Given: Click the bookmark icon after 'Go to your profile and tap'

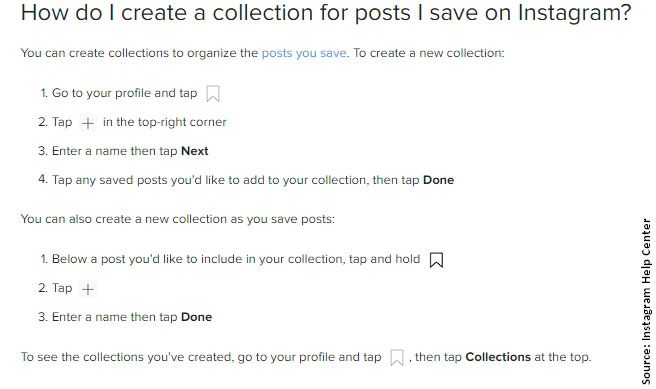Looking at the screenshot, I should pos(213,94).
